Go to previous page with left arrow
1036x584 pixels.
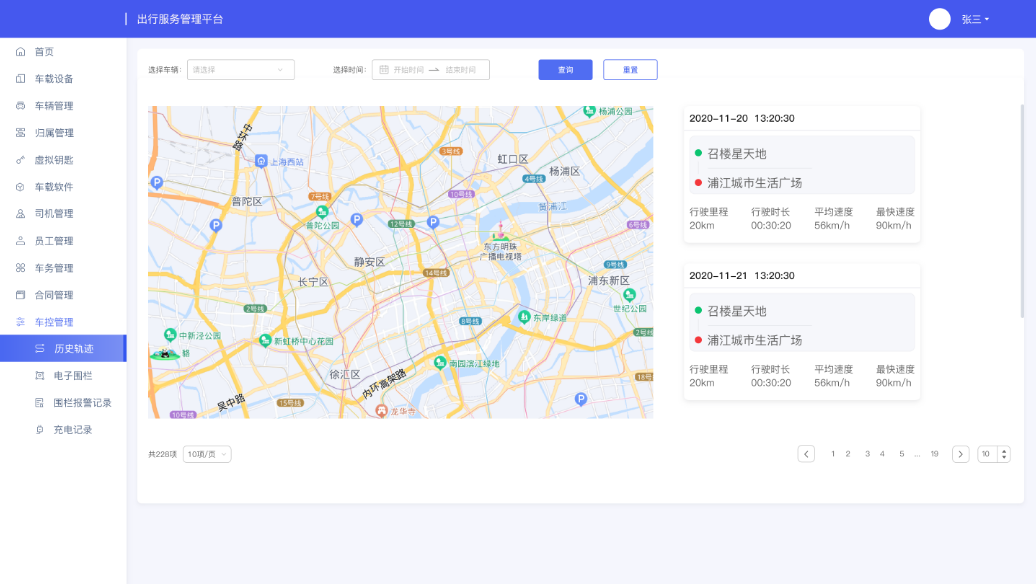806,454
